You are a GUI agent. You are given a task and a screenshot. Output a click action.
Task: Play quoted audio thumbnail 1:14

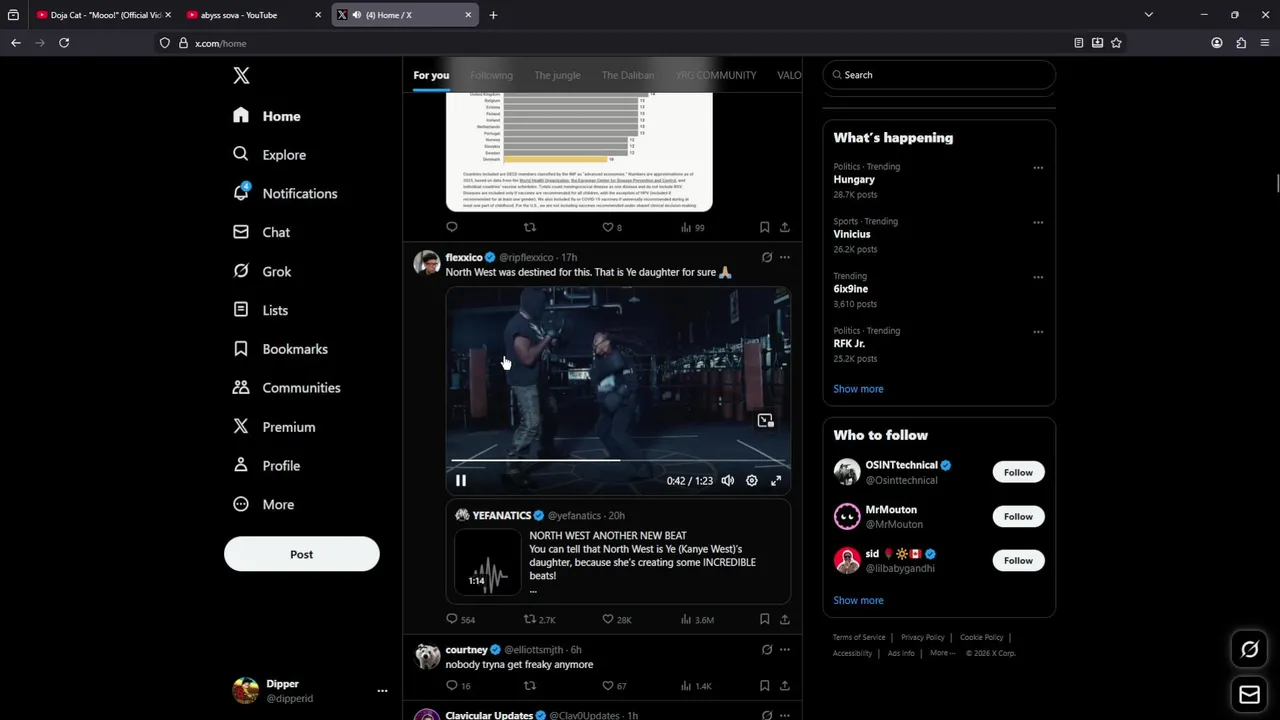pos(488,562)
